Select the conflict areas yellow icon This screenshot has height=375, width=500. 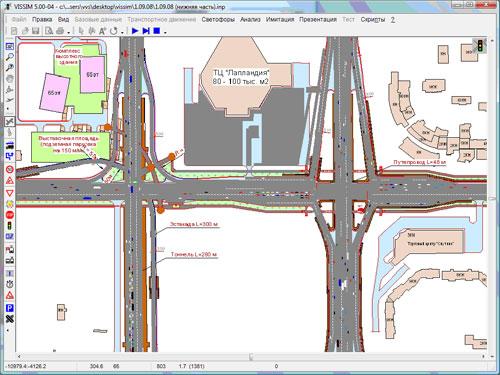[10, 204]
